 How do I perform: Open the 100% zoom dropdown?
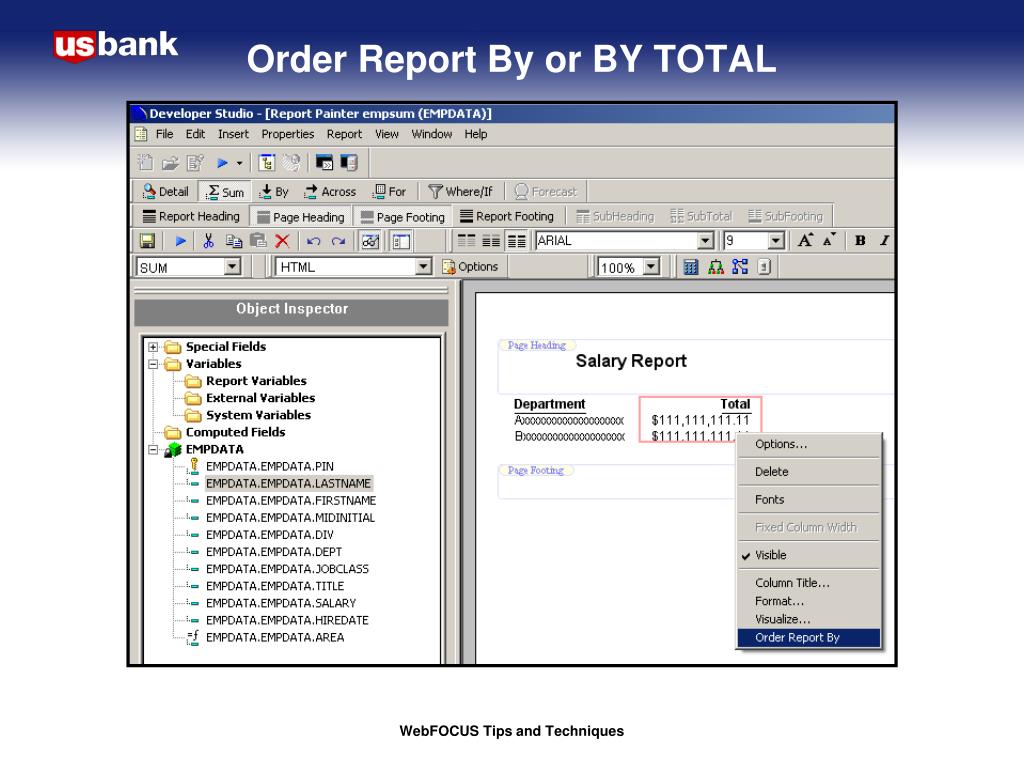(651, 267)
